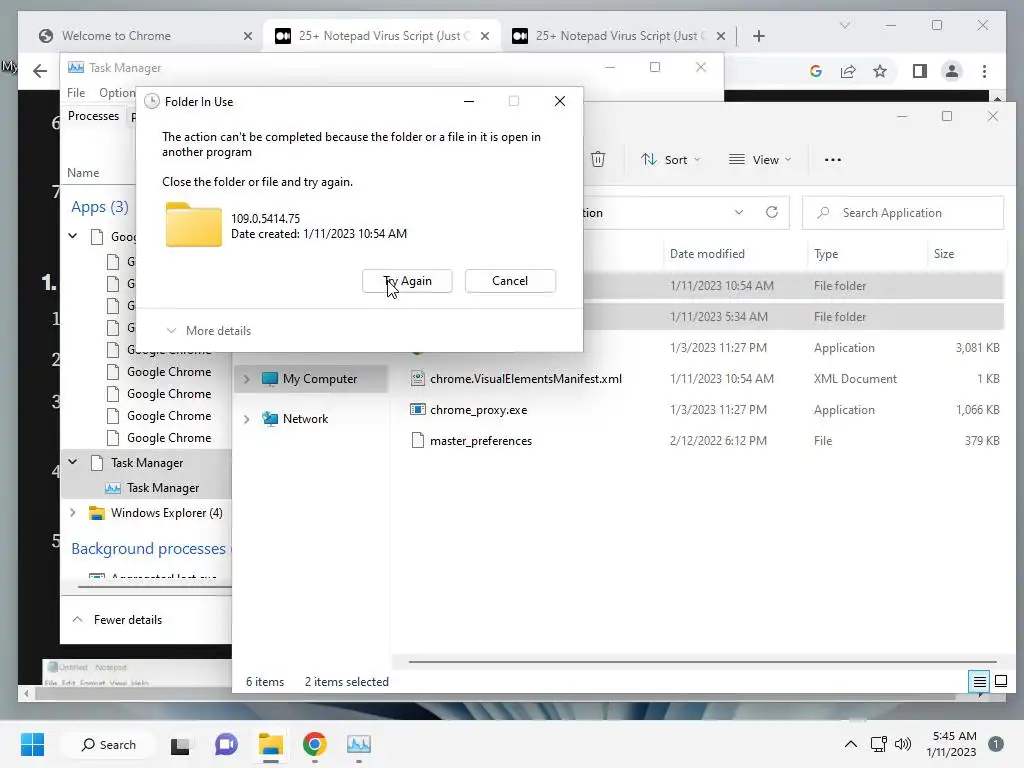The width and height of the screenshot is (1024, 768).
Task: Click the Chrome back arrow
Action: (x=40, y=71)
